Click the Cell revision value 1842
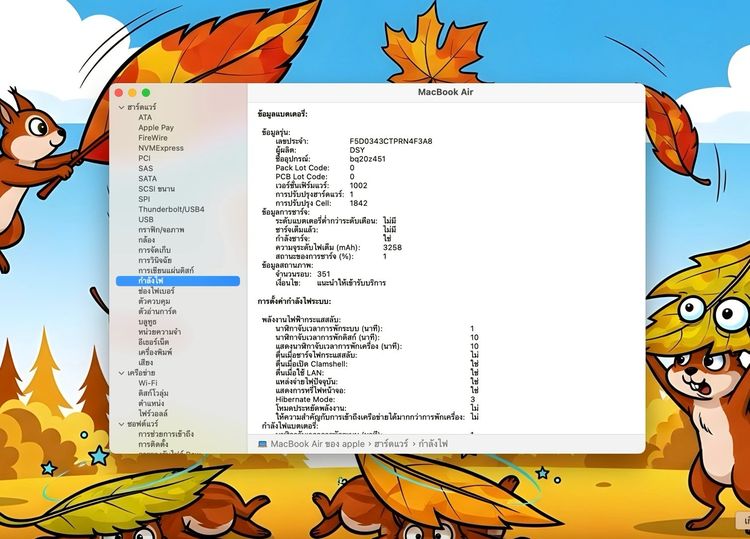The image size is (750, 539). click(358, 203)
